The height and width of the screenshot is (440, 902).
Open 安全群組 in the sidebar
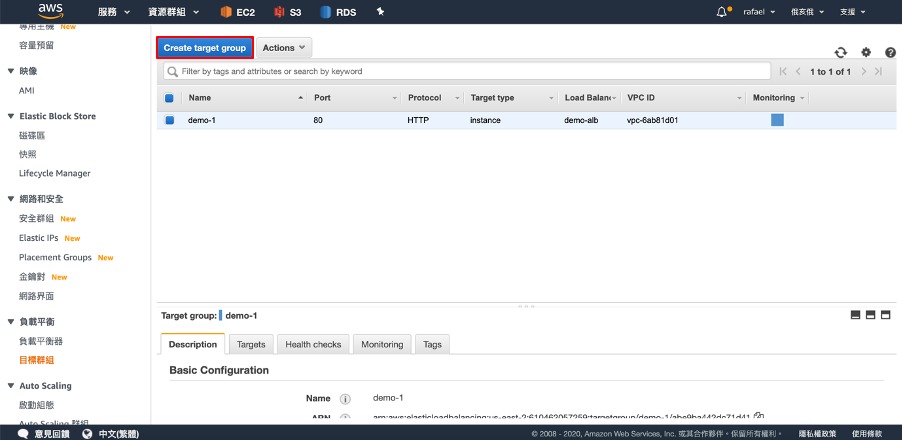[x=37, y=219]
